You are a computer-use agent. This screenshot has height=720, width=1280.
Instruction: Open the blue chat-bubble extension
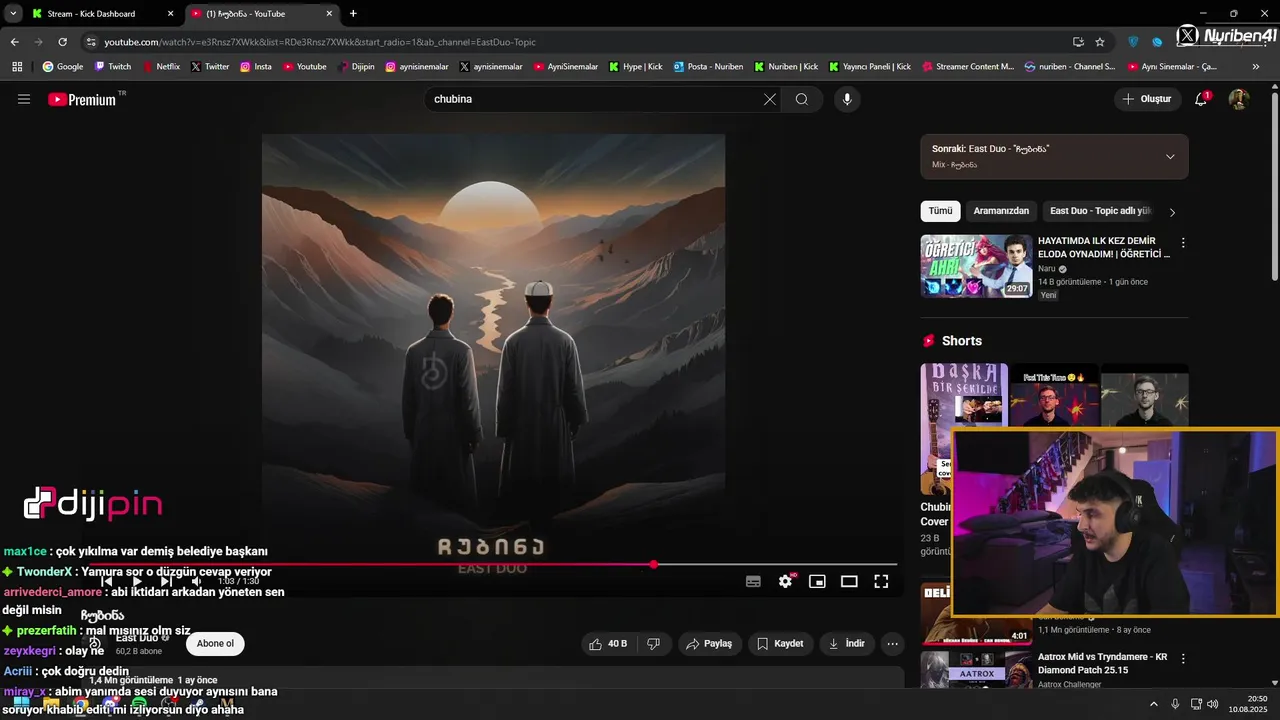click(1157, 42)
